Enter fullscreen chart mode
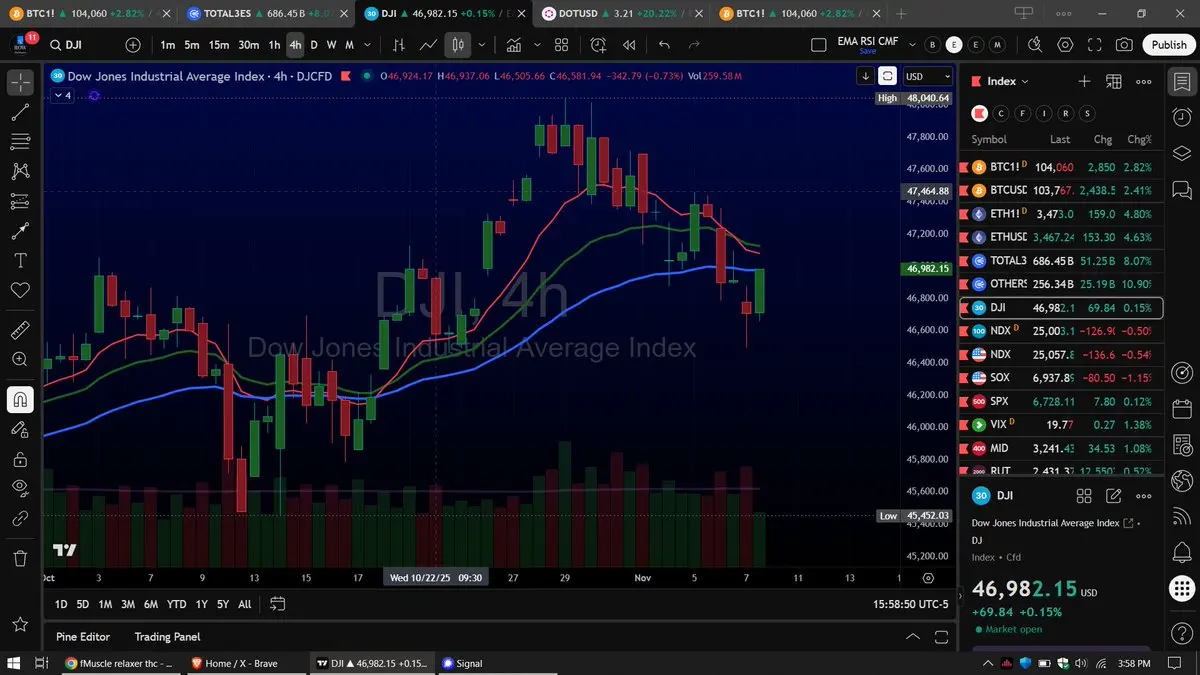This screenshot has width=1200, height=675. [1095, 45]
